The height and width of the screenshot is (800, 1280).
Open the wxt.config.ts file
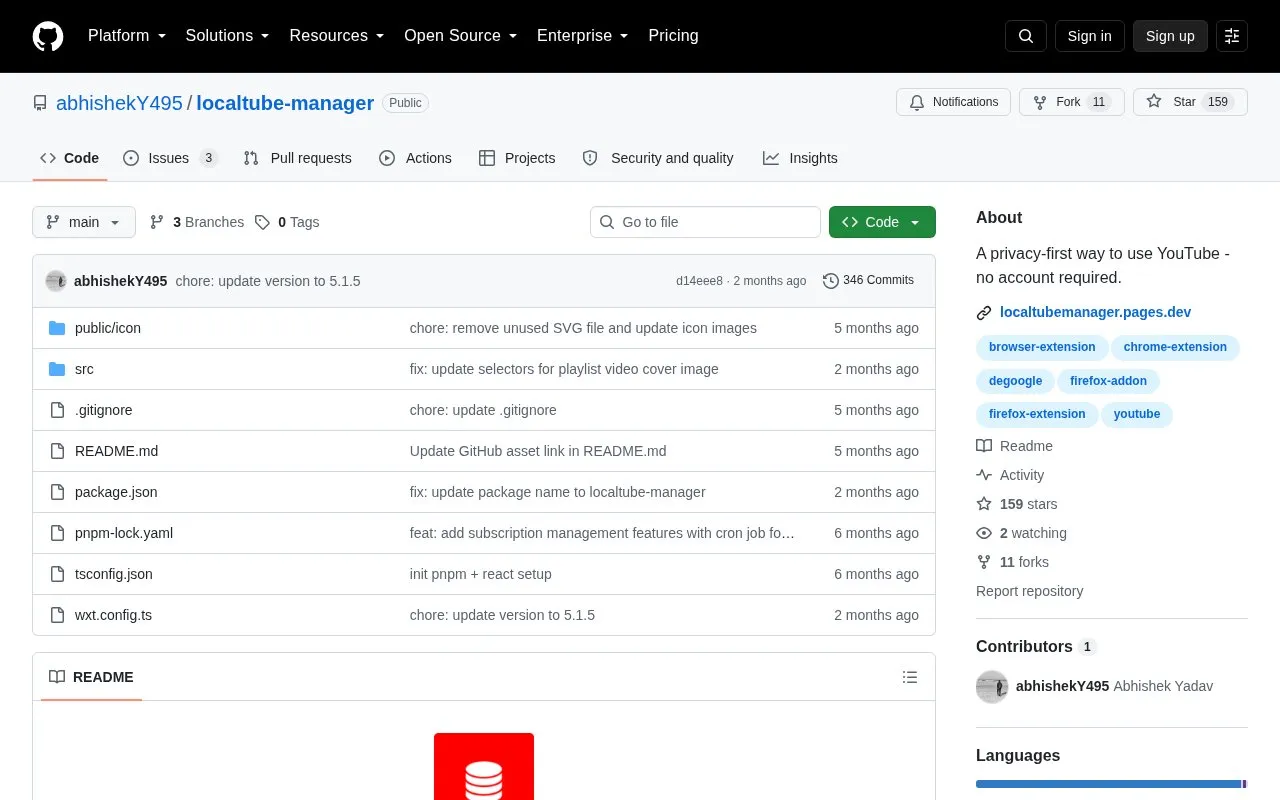click(113, 615)
